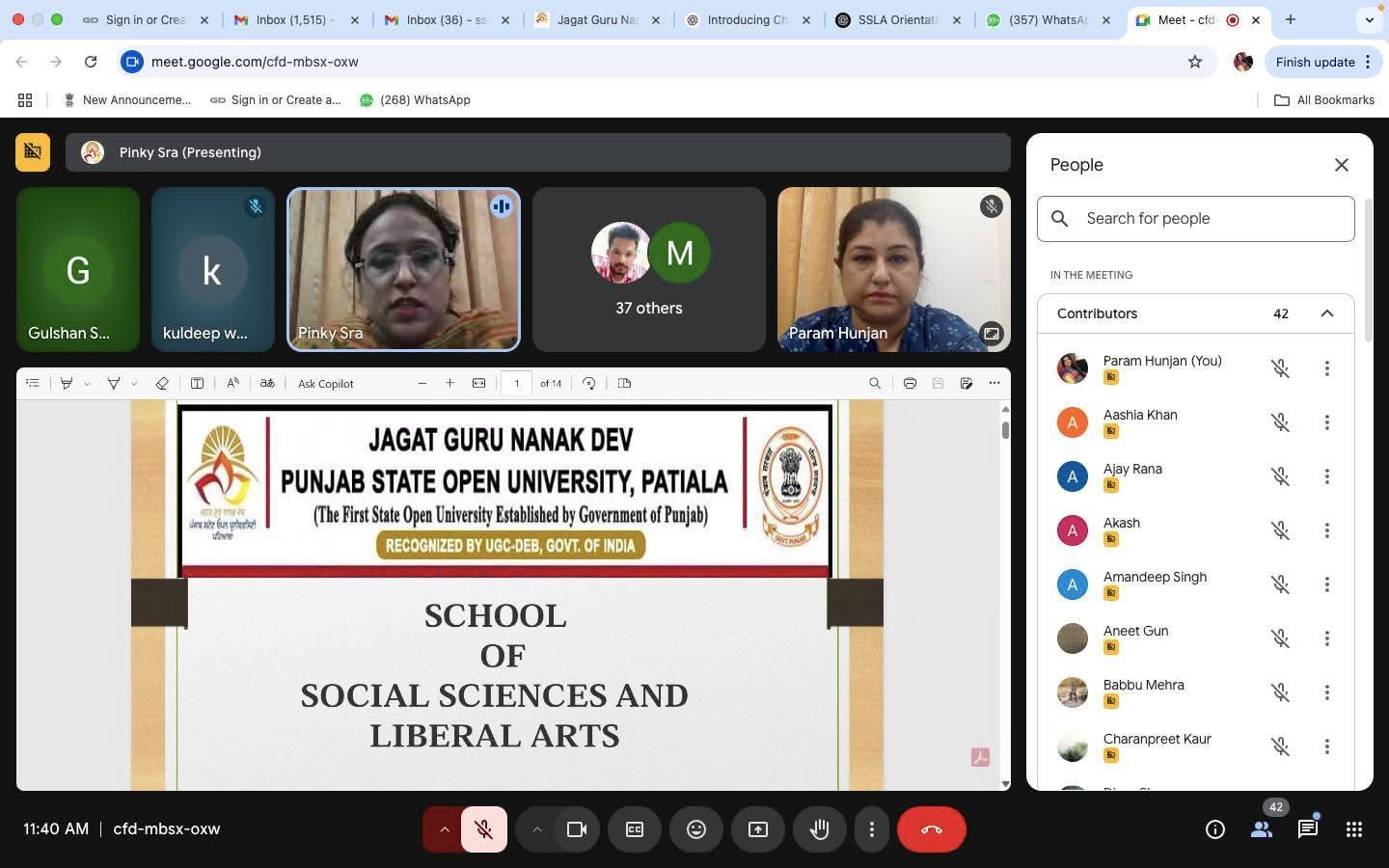
Task: Open send a reaction emoji button
Action: (696, 829)
